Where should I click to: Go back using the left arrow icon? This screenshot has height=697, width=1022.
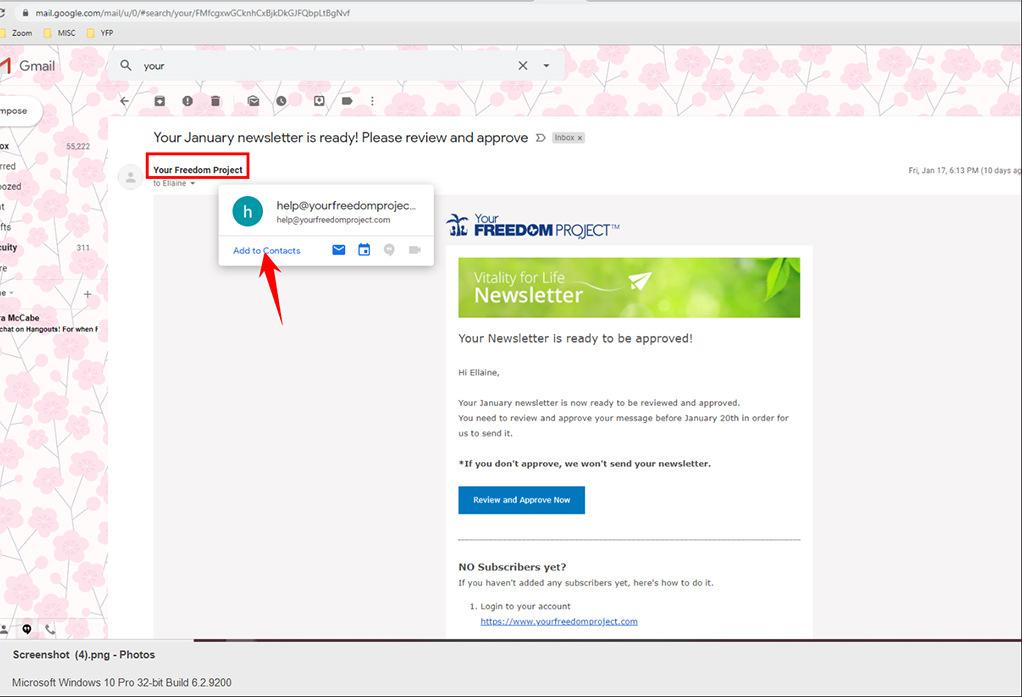124,101
